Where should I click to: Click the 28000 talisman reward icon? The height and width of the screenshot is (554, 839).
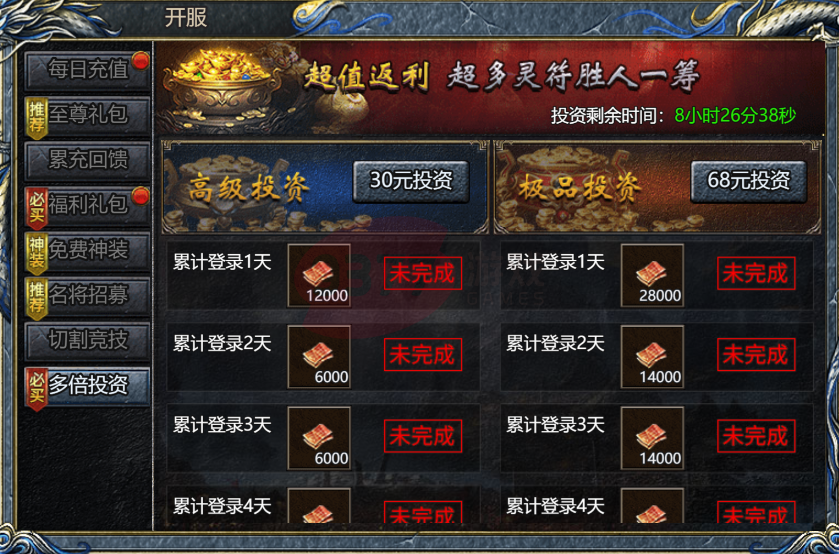(652, 276)
